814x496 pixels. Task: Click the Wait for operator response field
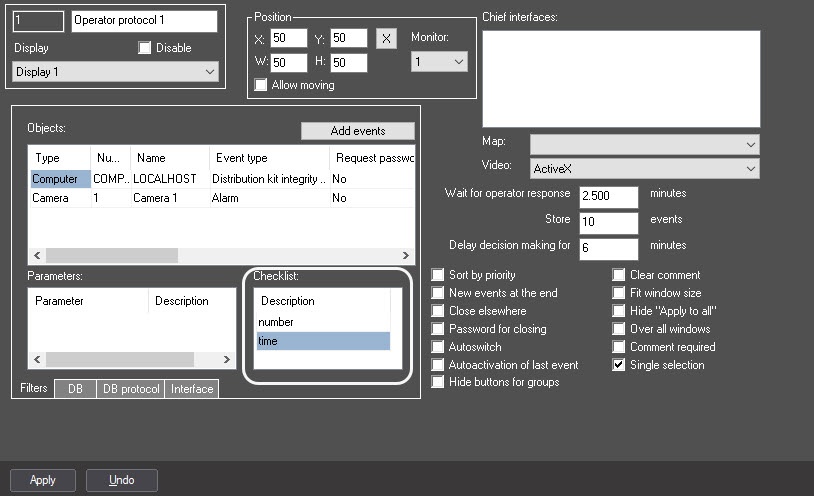point(607,194)
